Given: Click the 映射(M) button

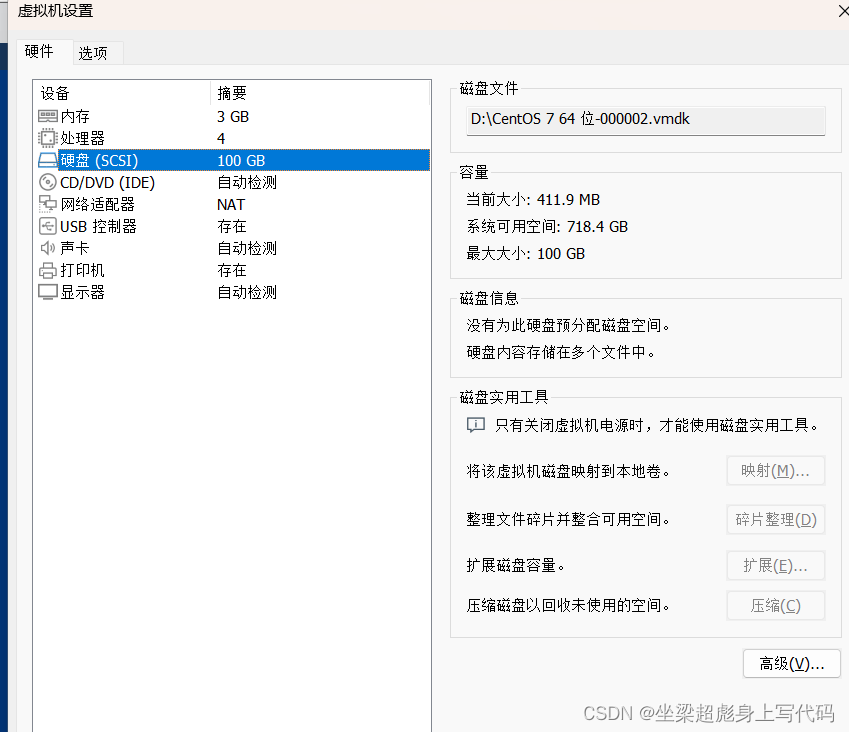Looking at the screenshot, I should (776, 470).
